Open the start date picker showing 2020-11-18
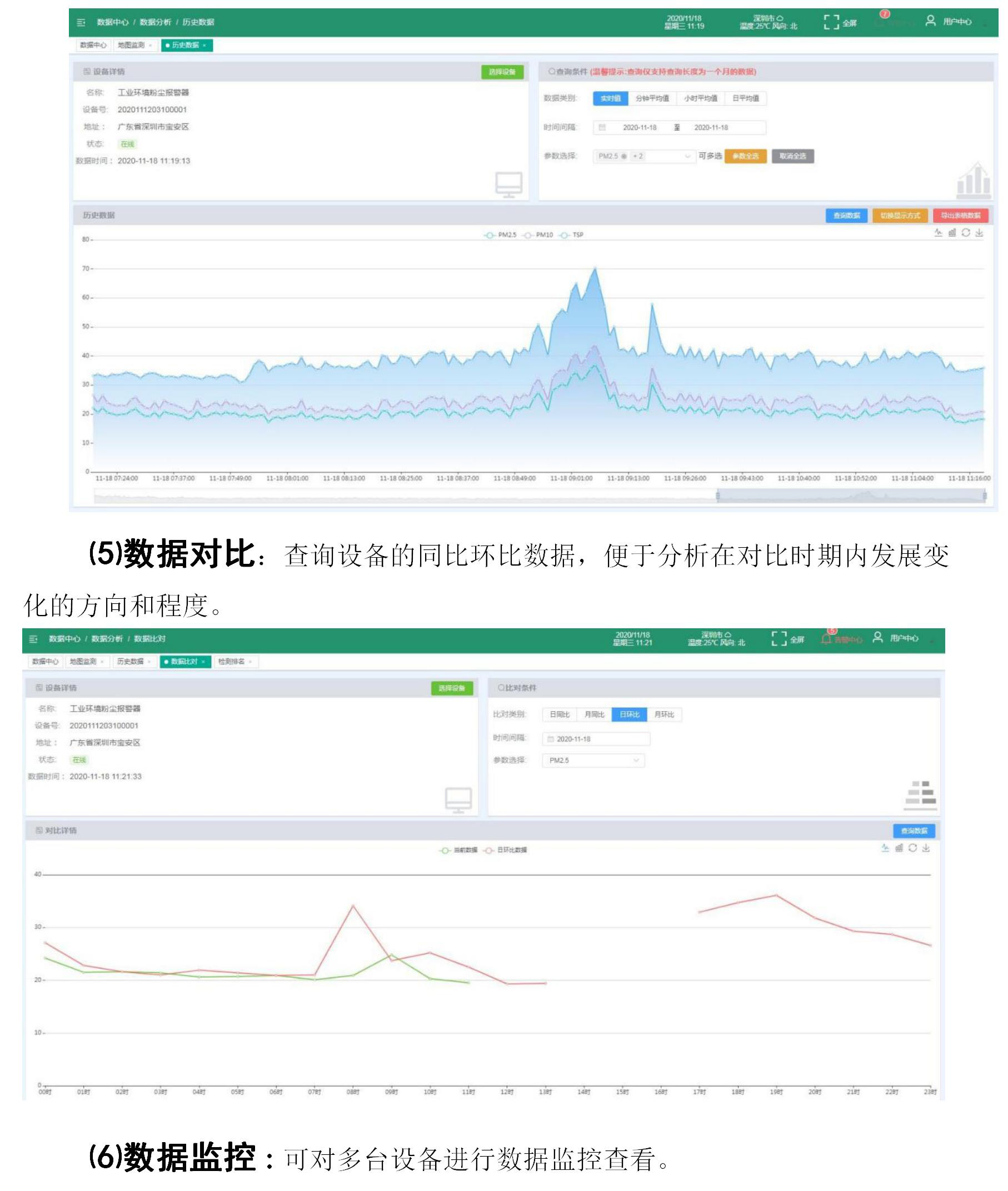Image resolution: width=1008 pixels, height=1191 pixels. (640, 128)
